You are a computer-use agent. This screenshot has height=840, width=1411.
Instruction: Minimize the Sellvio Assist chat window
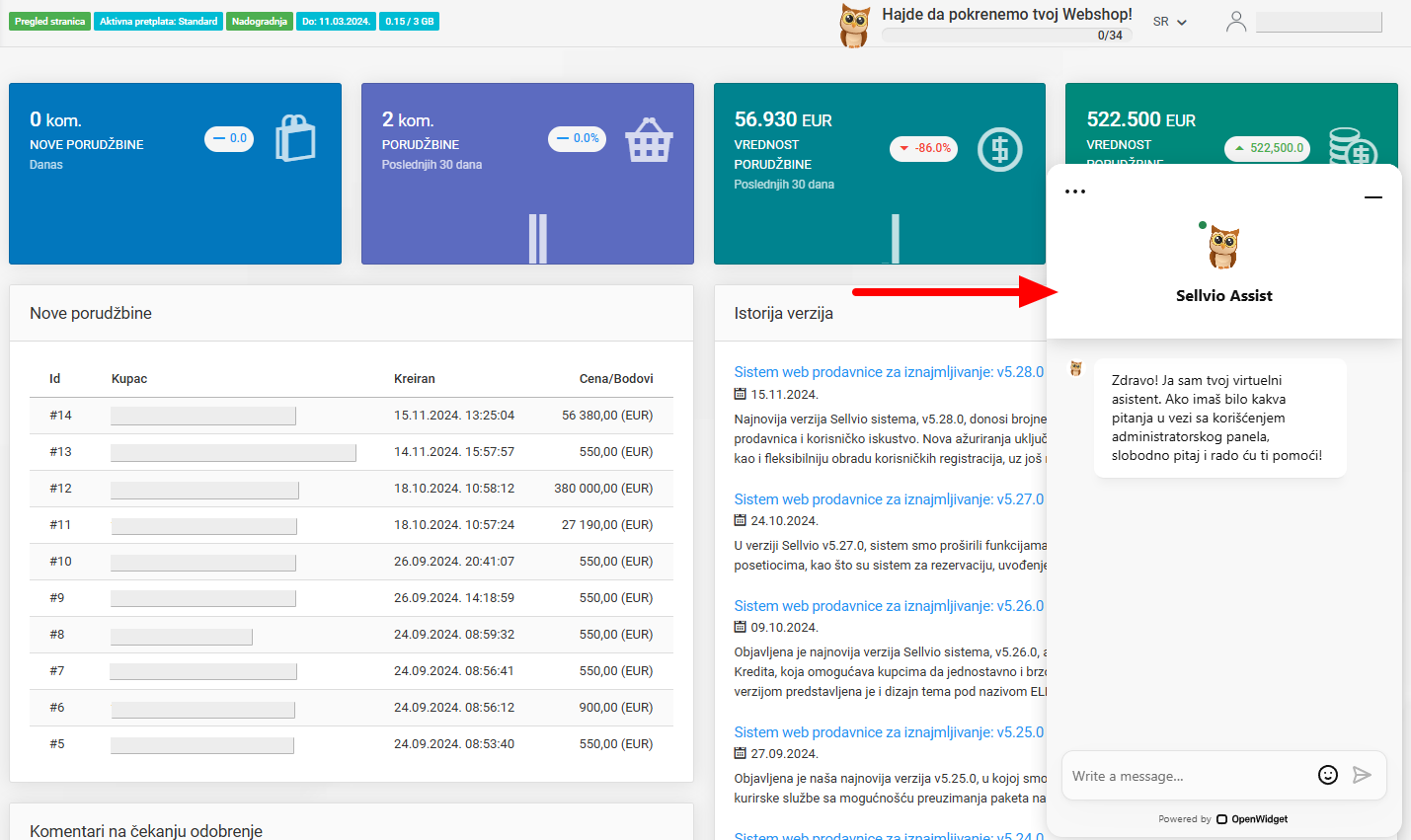pyautogui.click(x=1373, y=197)
